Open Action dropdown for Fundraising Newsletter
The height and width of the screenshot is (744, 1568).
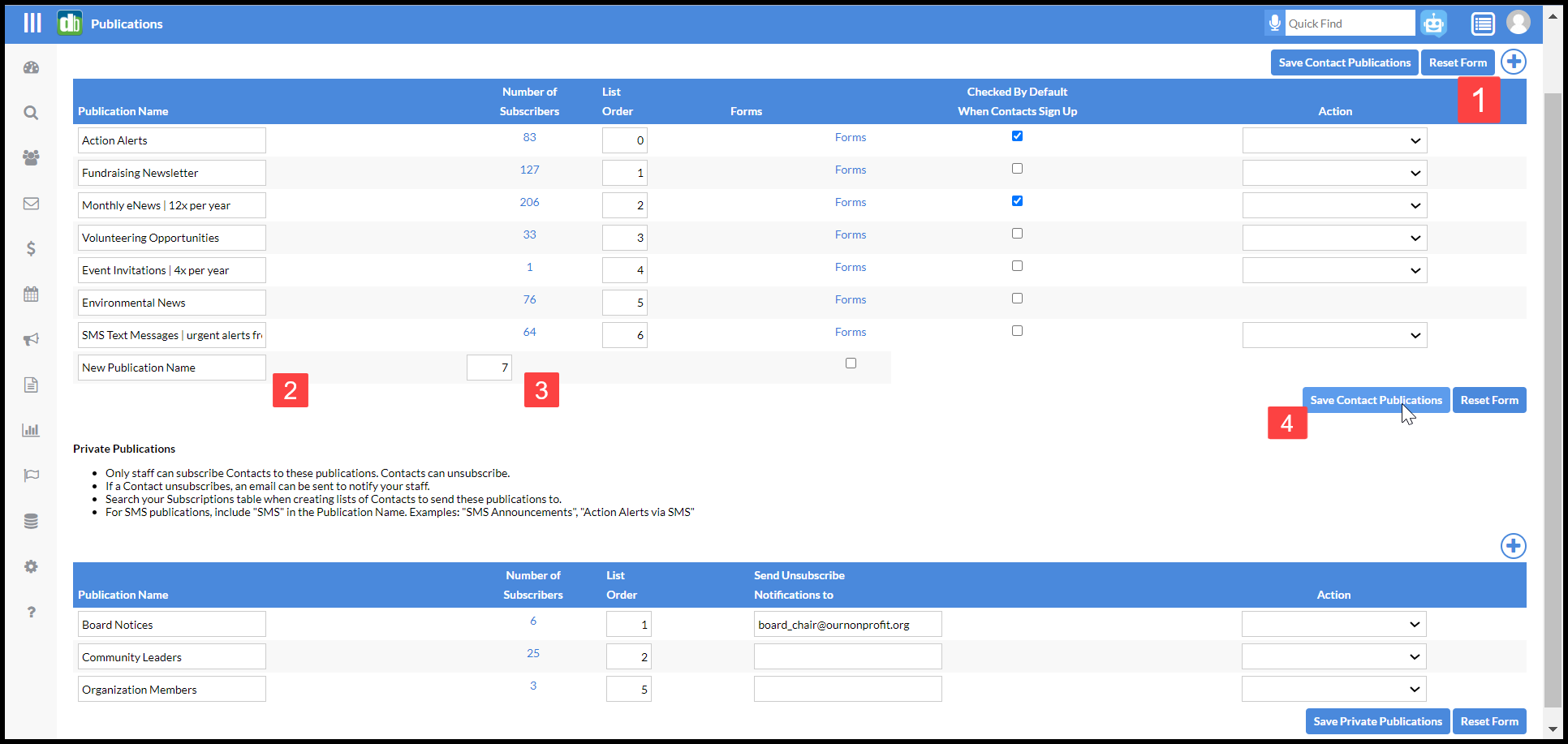tap(1334, 173)
